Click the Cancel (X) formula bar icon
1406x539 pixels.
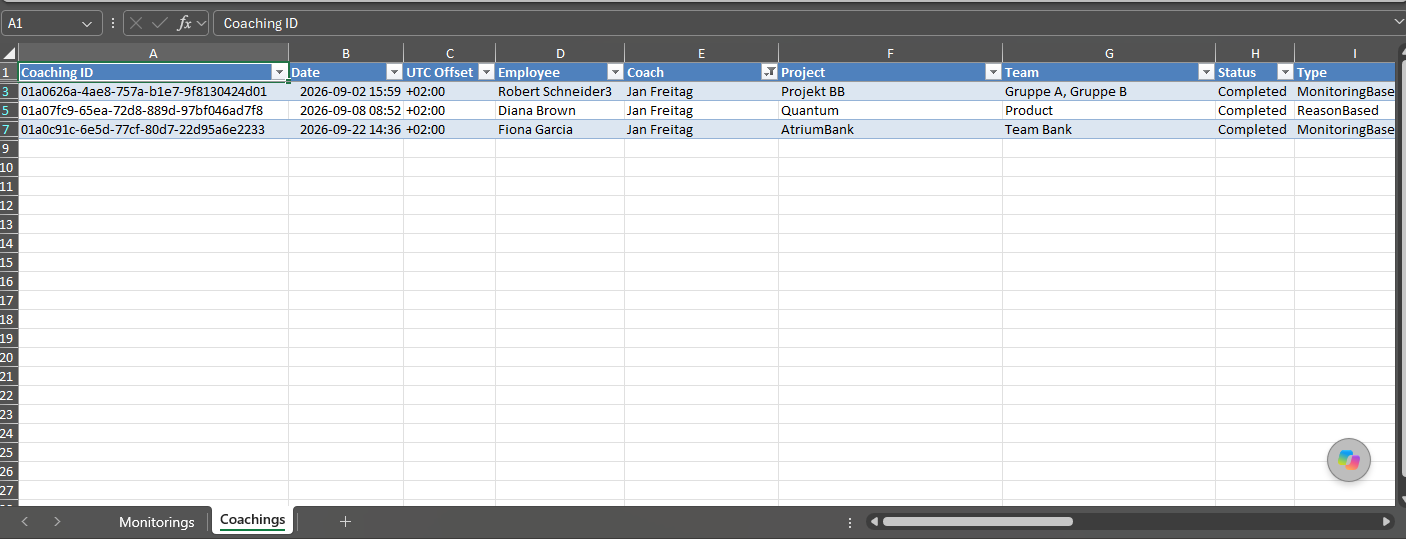click(x=137, y=23)
